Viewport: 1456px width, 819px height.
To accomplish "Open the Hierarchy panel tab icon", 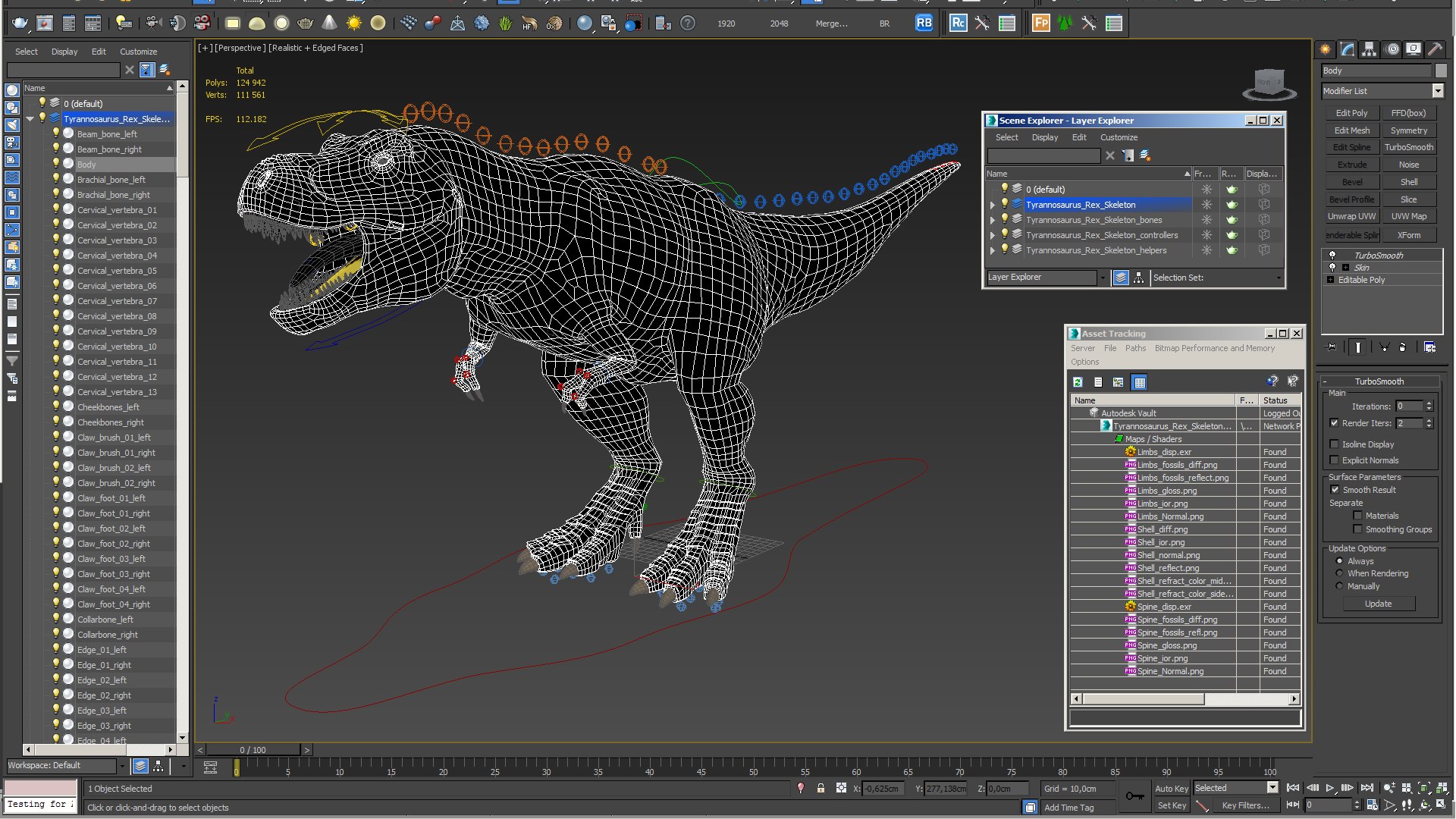I will click(1369, 49).
